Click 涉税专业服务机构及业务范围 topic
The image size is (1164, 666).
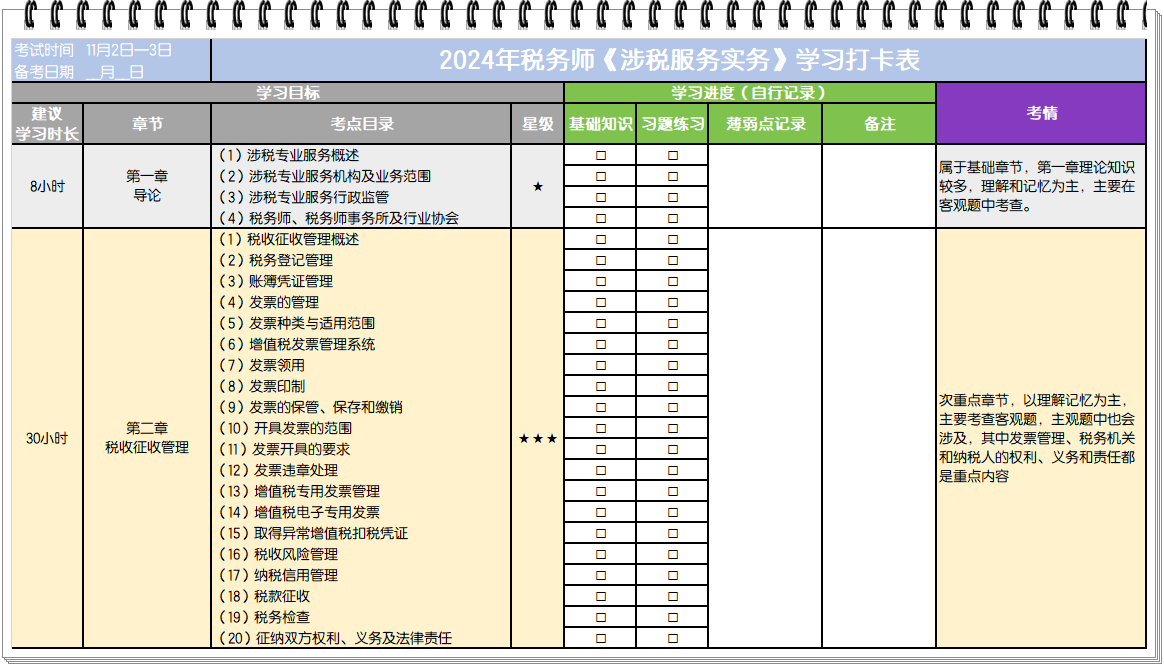point(324,177)
